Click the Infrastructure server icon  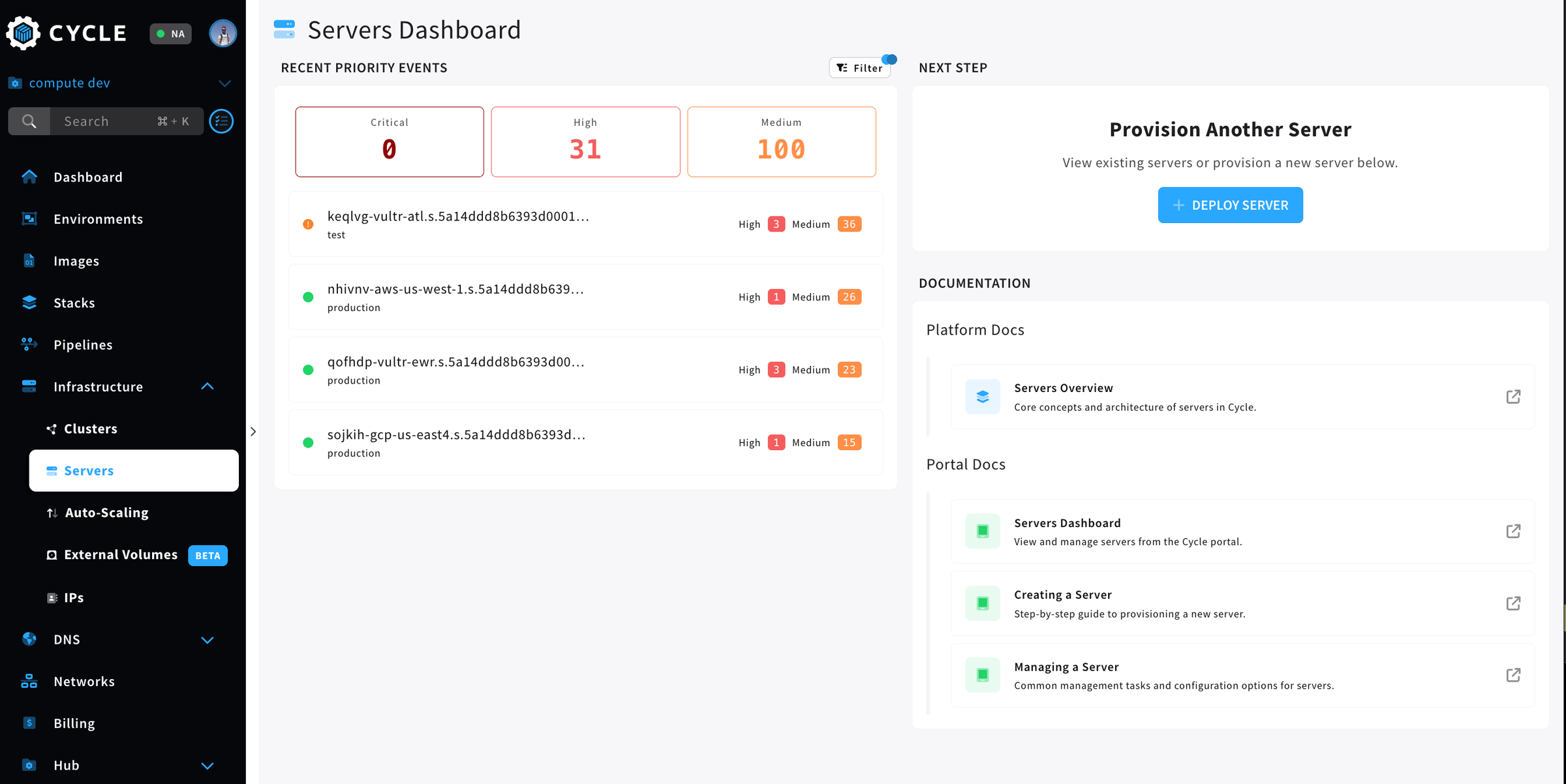(29, 386)
